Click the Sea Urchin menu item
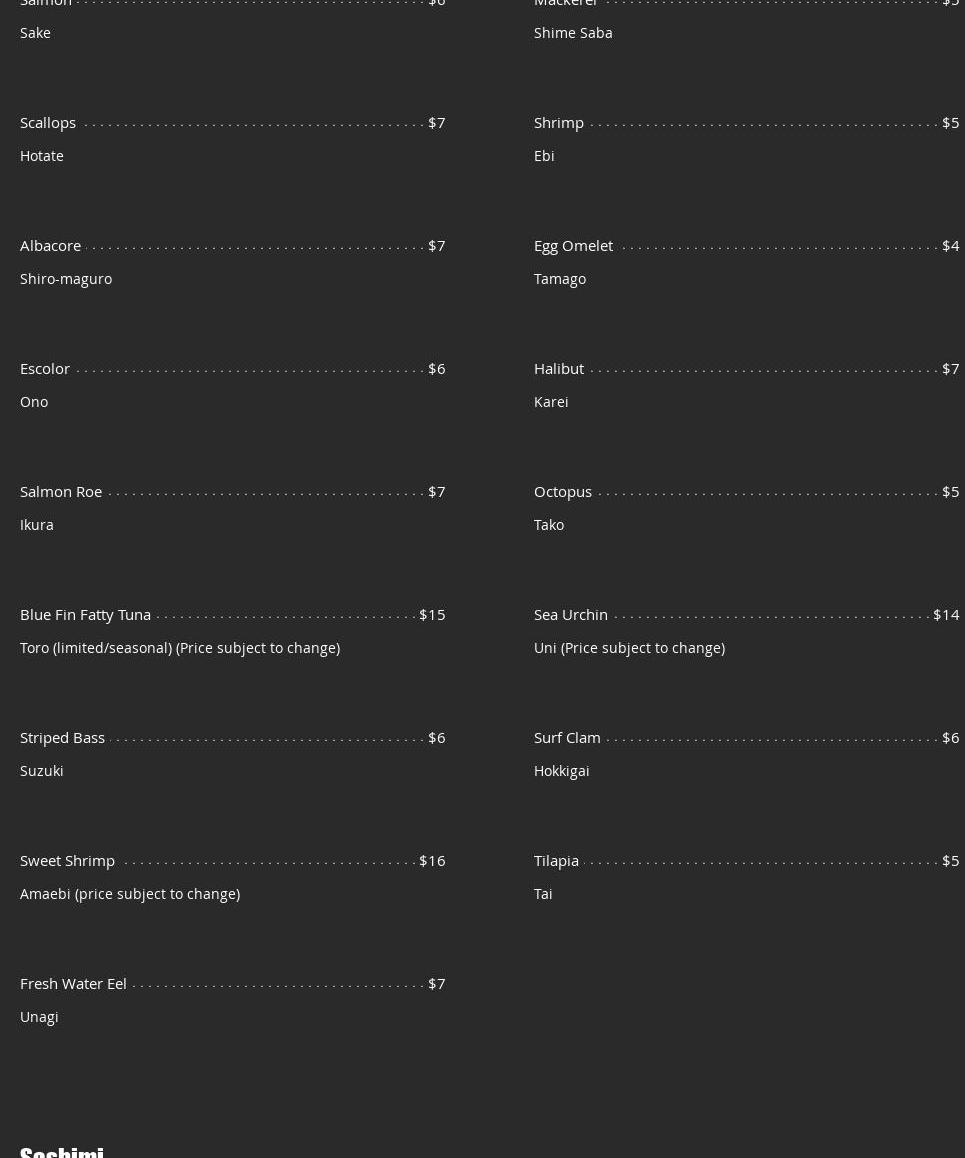This screenshot has width=965, height=1158. point(571,614)
